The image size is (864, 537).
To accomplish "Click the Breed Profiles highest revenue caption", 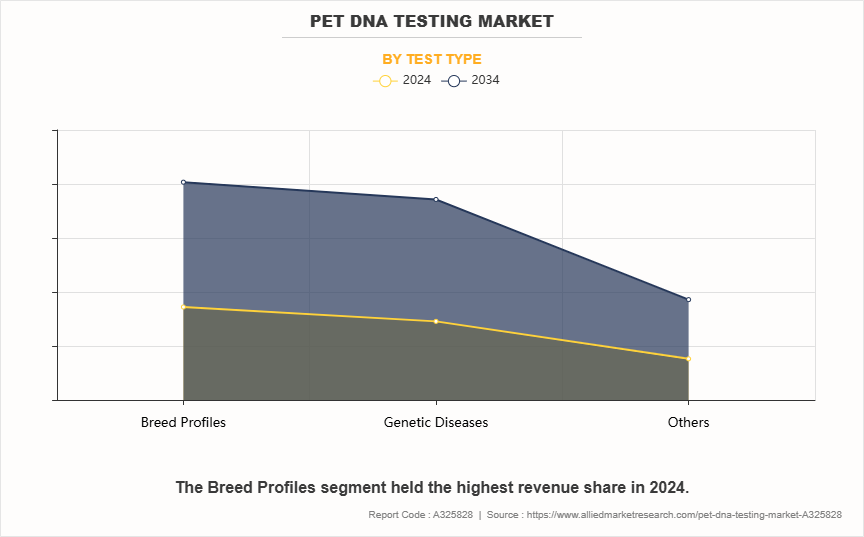I will coord(432,487).
